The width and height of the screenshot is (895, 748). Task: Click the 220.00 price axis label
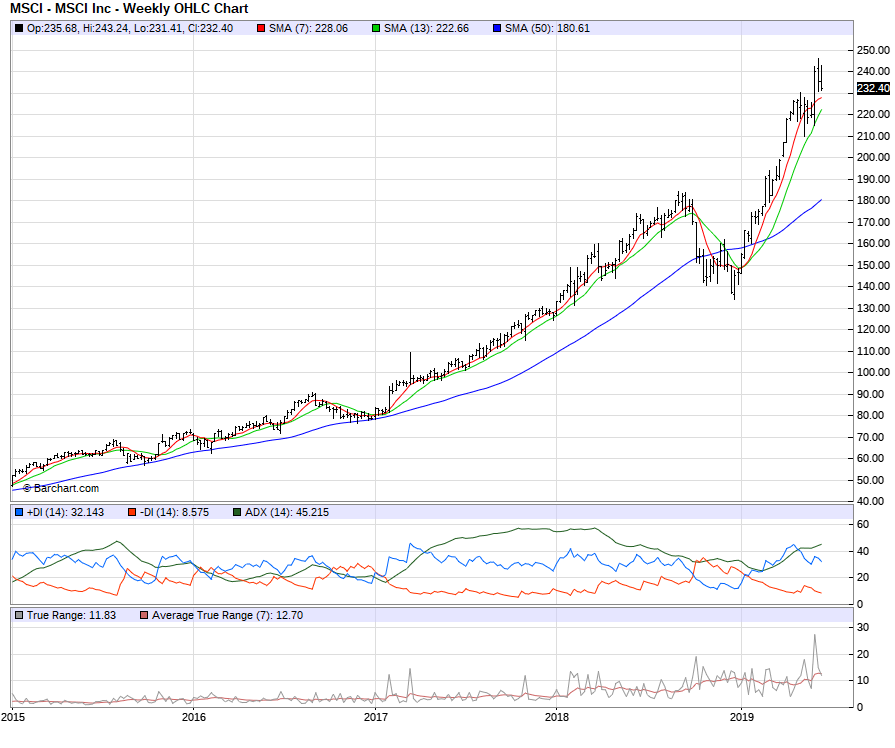click(x=873, y=114)
